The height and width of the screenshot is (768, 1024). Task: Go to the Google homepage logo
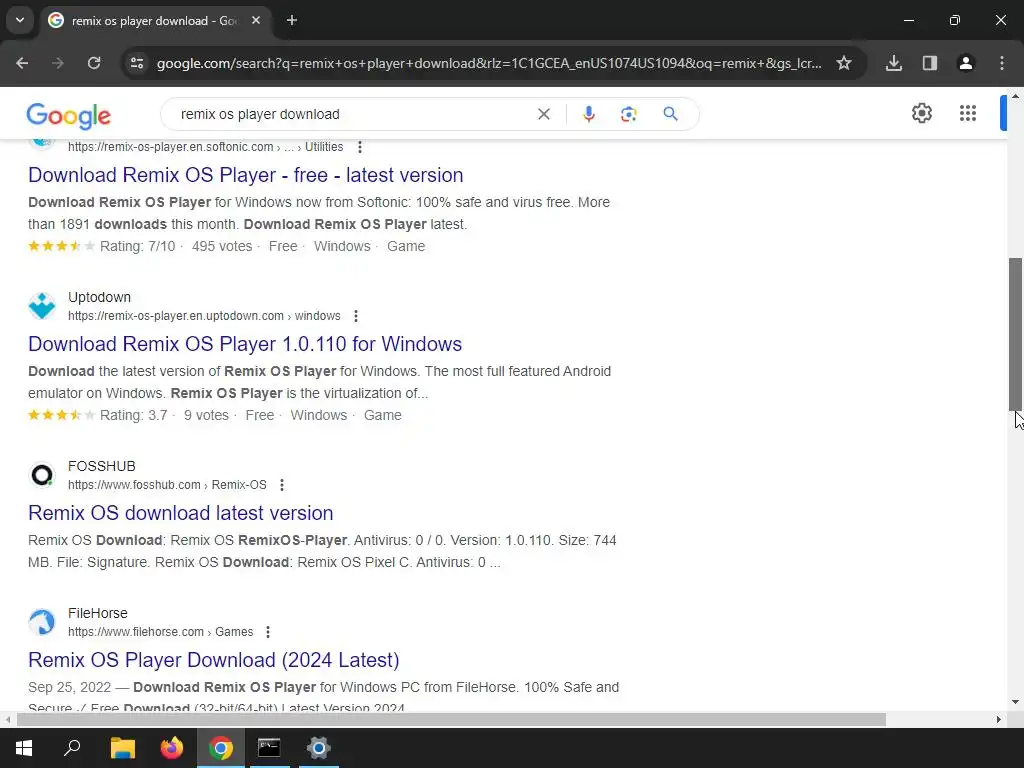[69, 116]
